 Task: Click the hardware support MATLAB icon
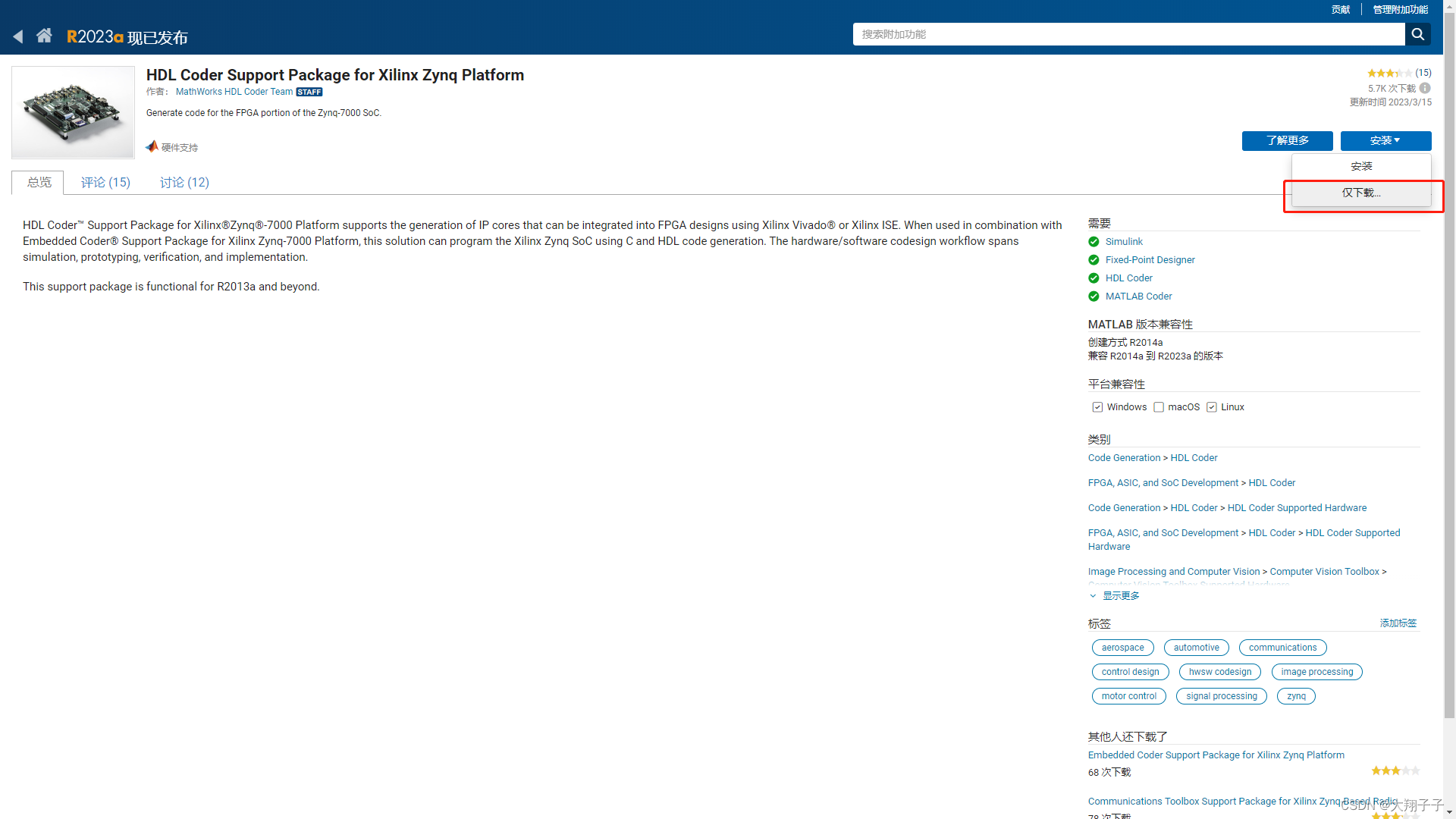pyautogui.click(x=152, y=146)
